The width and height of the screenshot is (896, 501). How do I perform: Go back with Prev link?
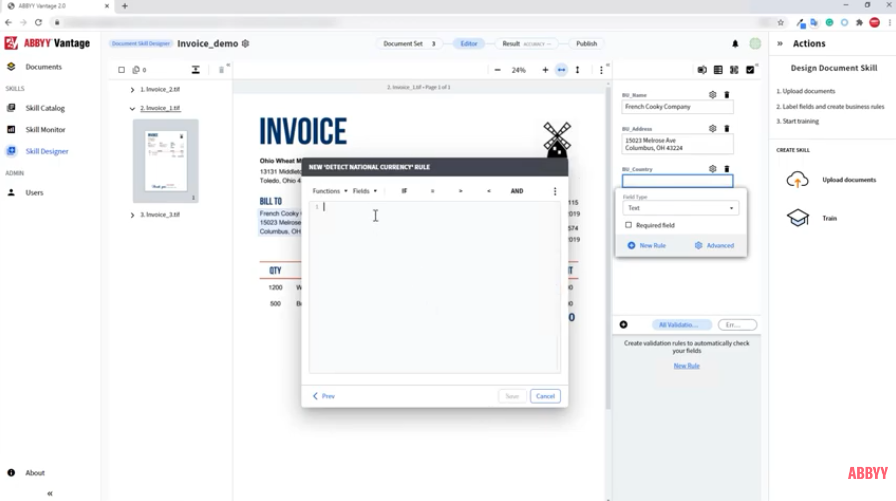[x=323, y=396]
